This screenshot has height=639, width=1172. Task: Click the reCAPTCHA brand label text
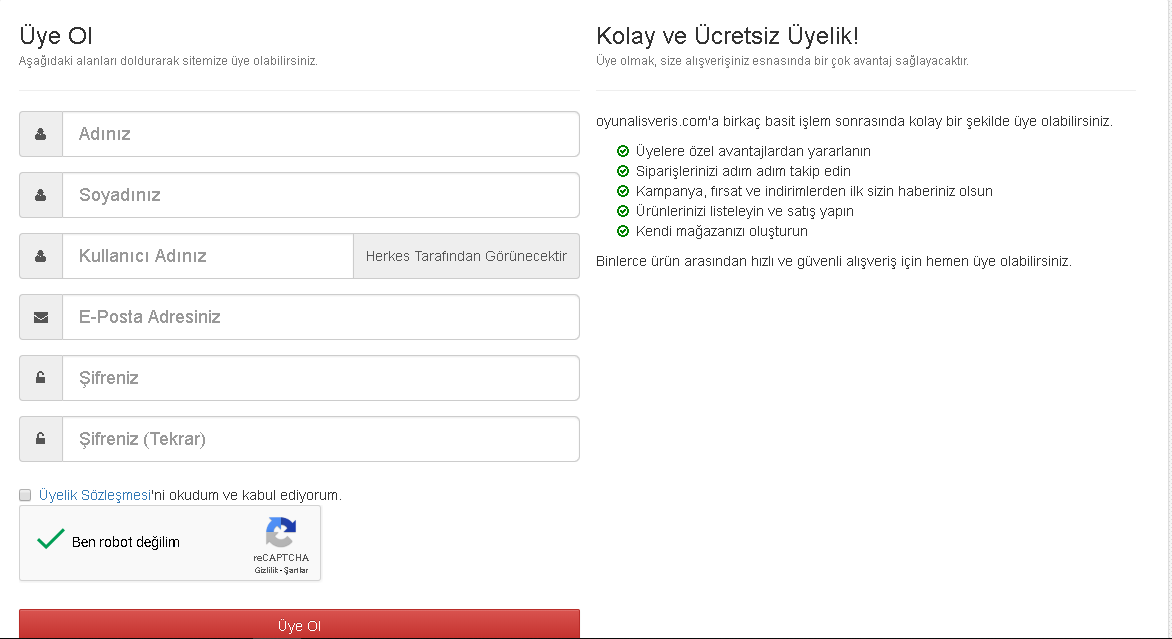point(281,558)
